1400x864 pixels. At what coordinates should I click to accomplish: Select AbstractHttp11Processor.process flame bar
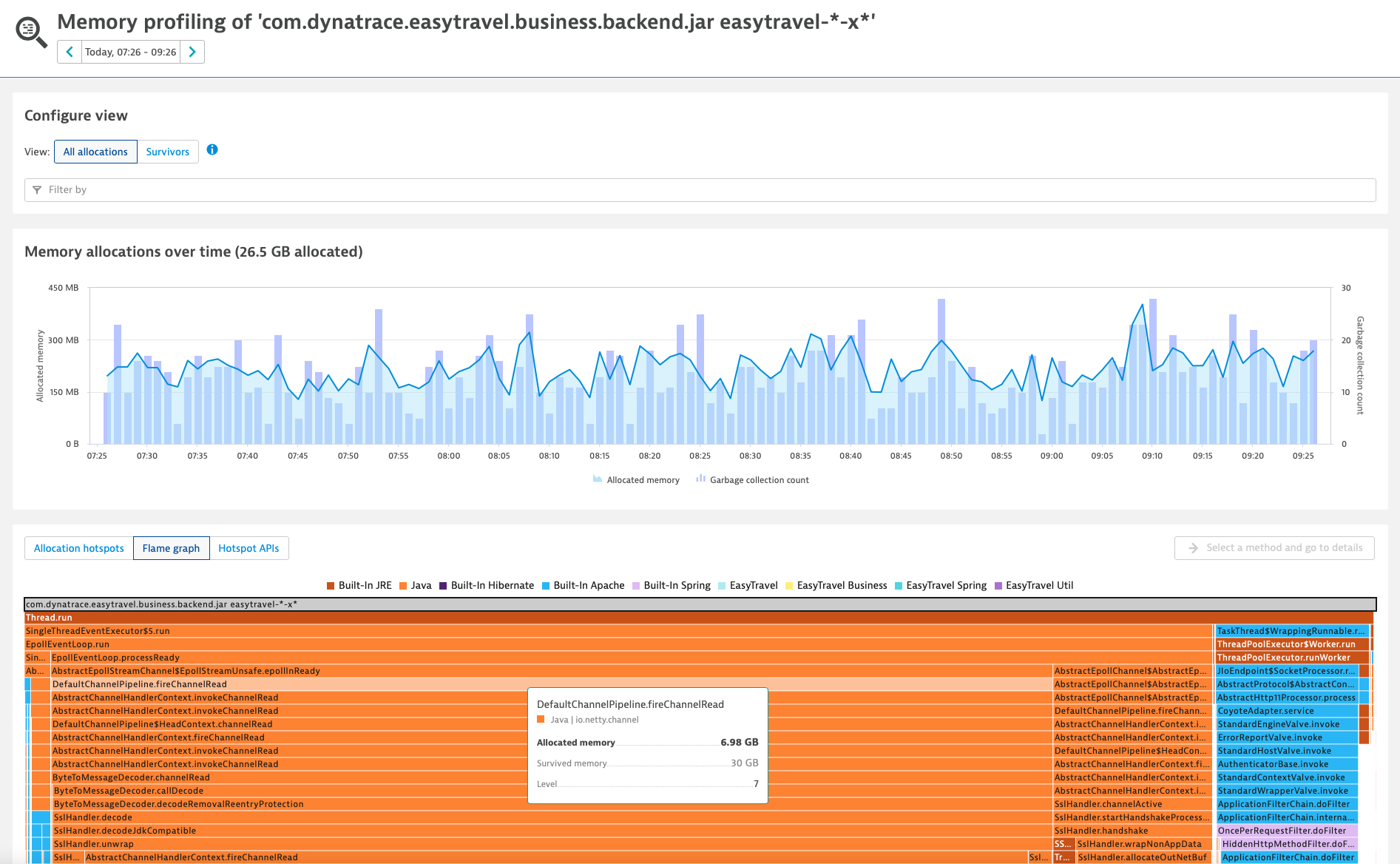tap(1287, 698)
